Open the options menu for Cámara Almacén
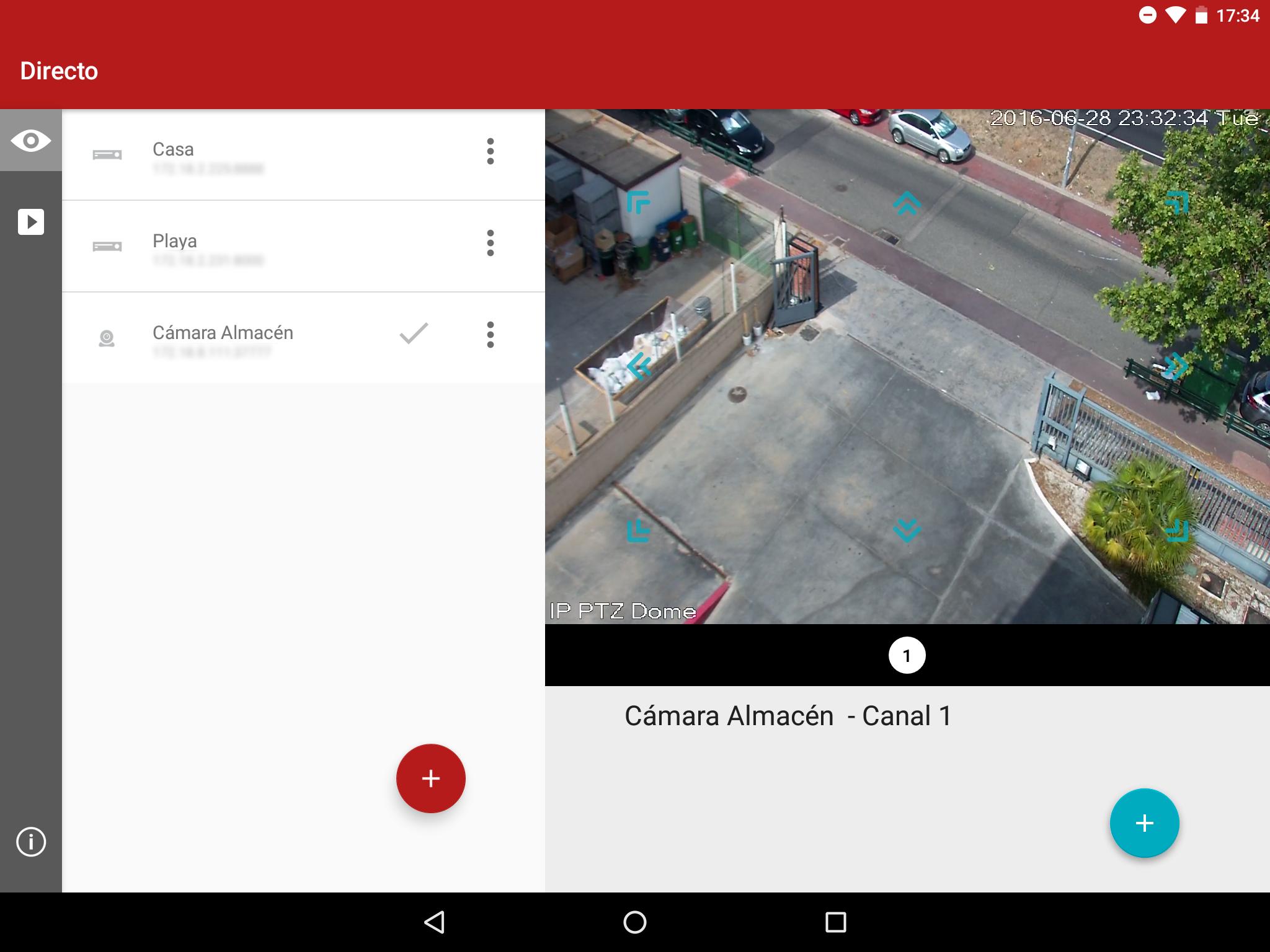This screenshot has width=1270, height=952. (491, 335)
